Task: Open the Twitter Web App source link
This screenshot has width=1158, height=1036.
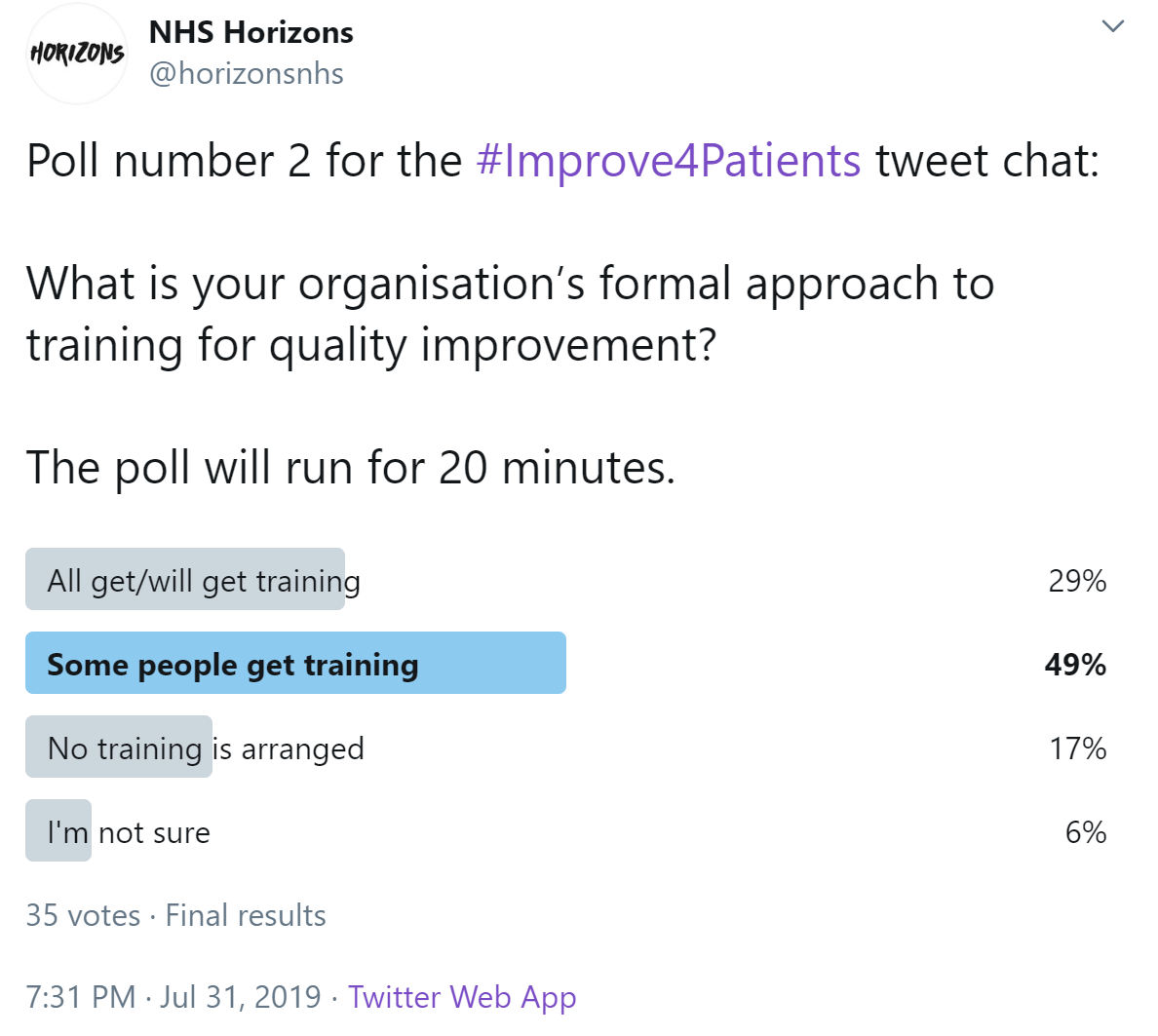Action: (x=462, y=998)
